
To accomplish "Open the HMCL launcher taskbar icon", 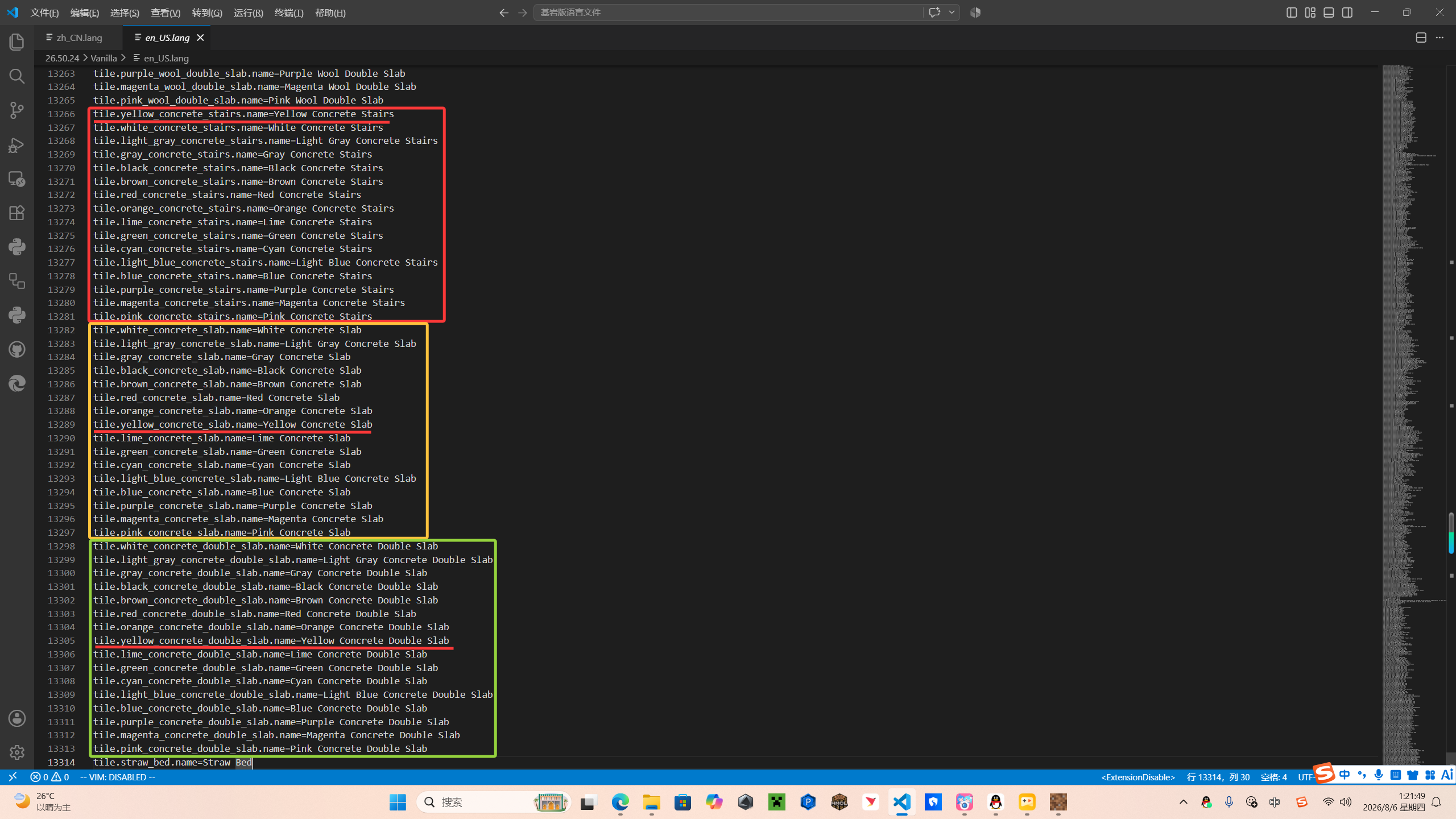I will [839, 802].
